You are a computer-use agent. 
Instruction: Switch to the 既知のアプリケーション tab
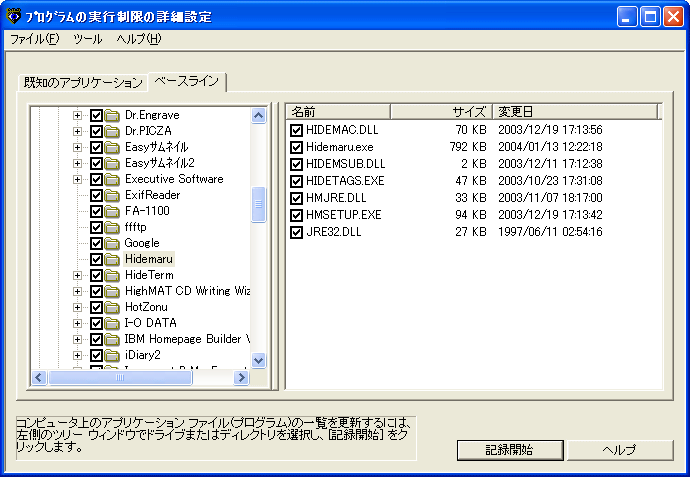(84, 82)
